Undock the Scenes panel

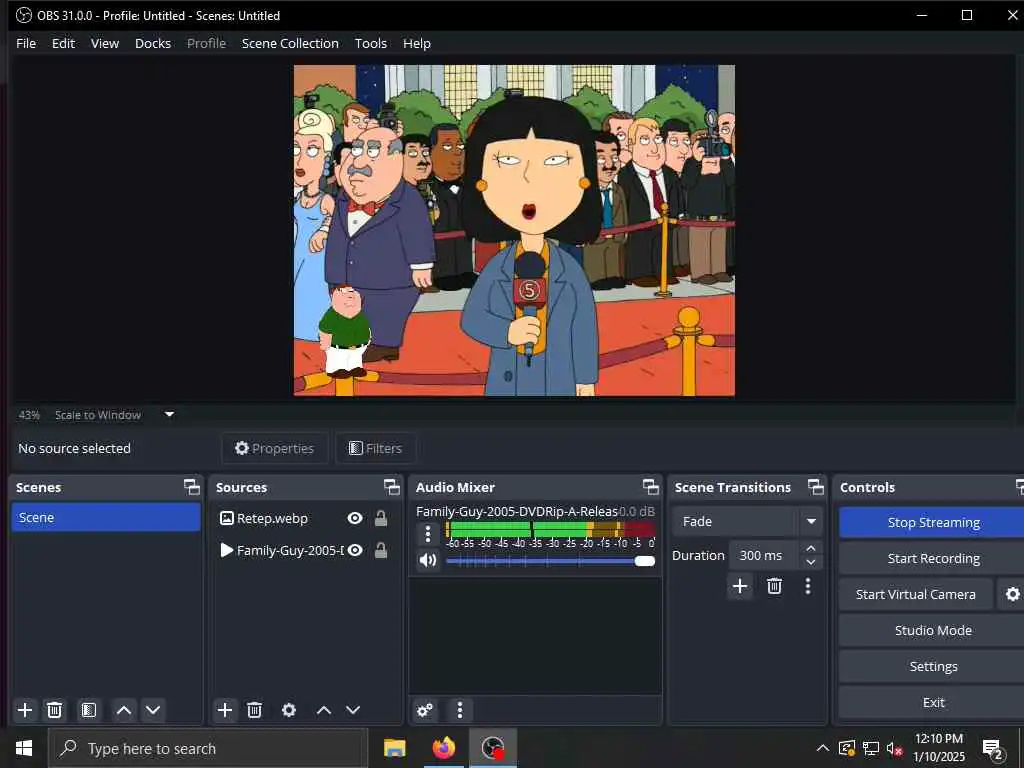[x=191, y=487]
